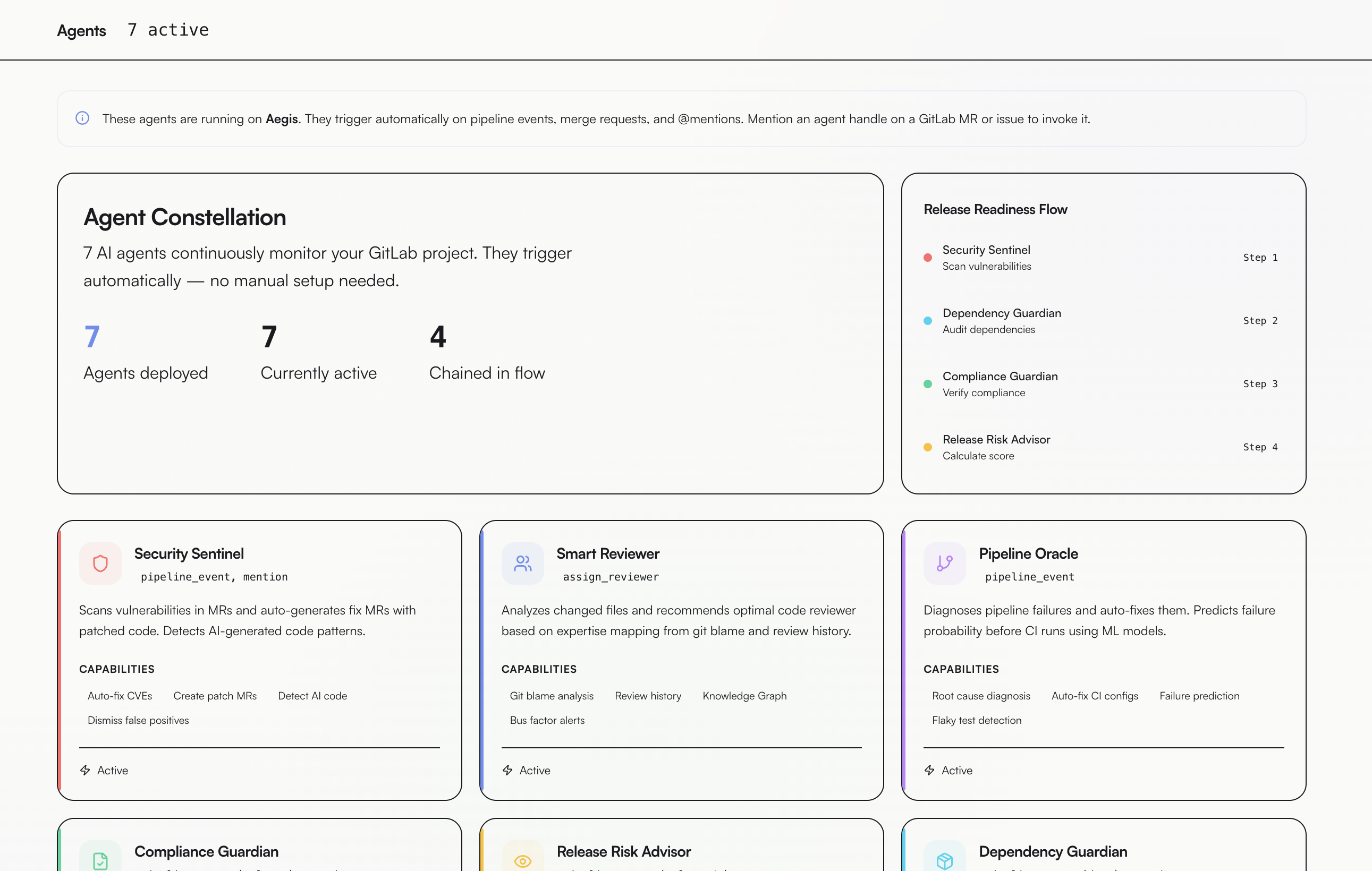Click the "7 active" header label
The width and height of the screenshot is (1372, 871).
(168, 30)
